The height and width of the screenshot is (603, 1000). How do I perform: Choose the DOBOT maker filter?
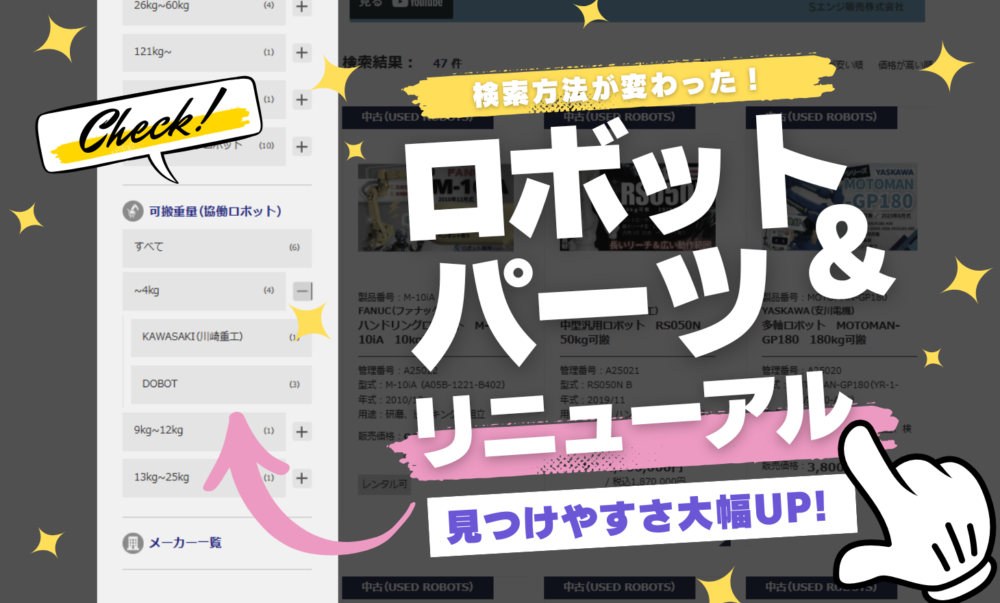pos(220,384)
